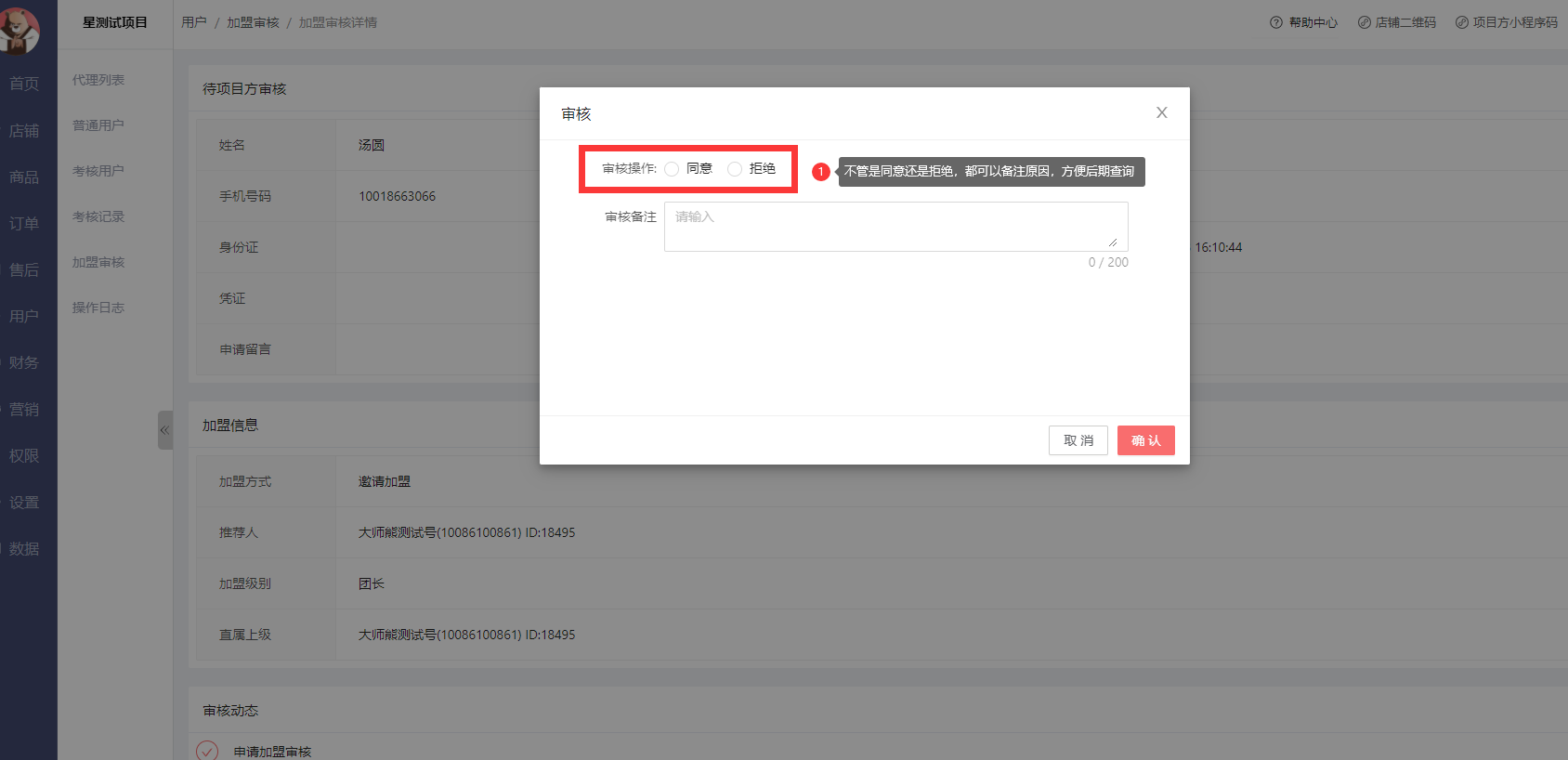Screen dimensions: 1568x760
Task: Go to 首页 in the main navigation
Action: (24, 84)
